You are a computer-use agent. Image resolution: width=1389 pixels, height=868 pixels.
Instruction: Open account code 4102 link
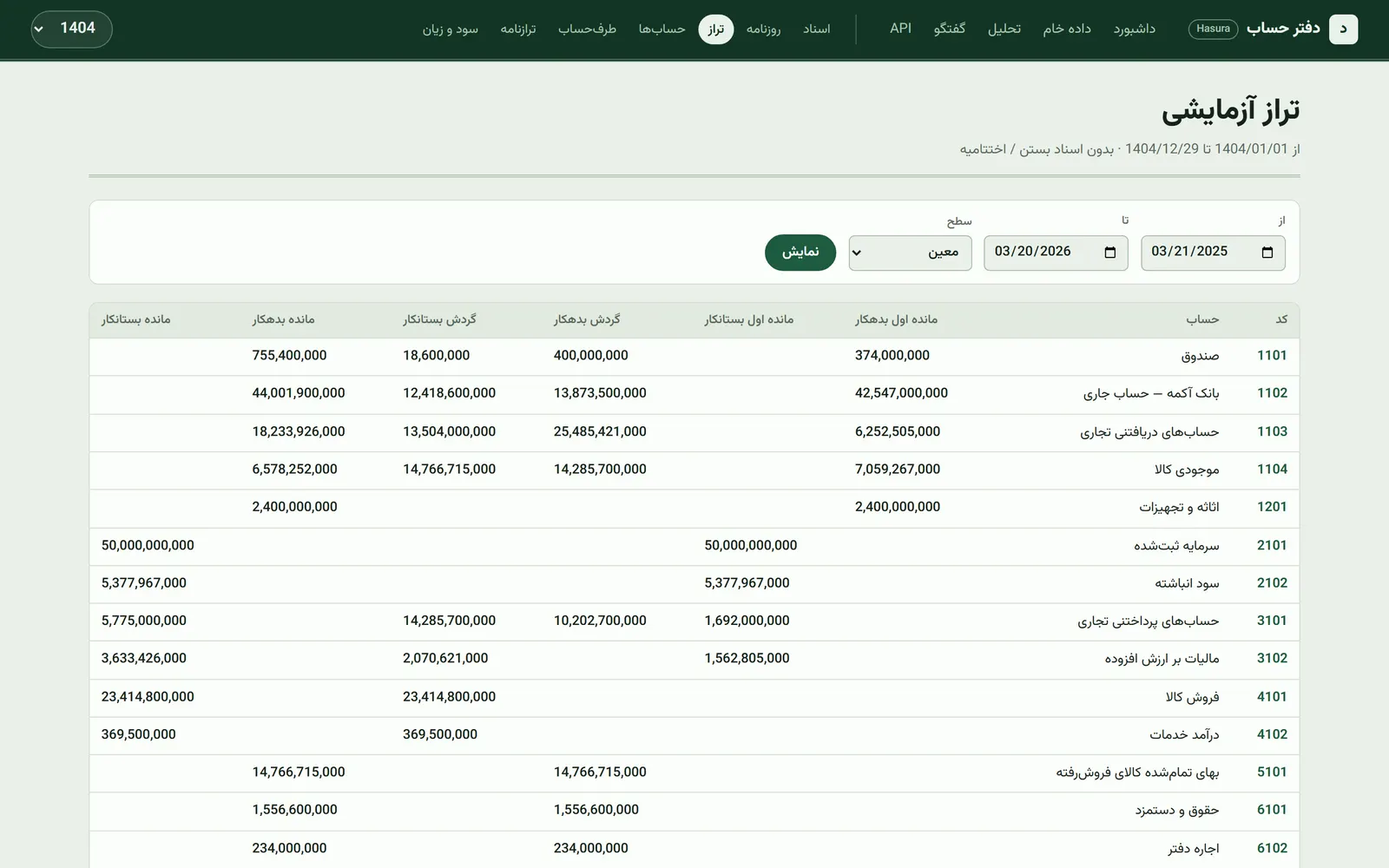[1272, 734]
